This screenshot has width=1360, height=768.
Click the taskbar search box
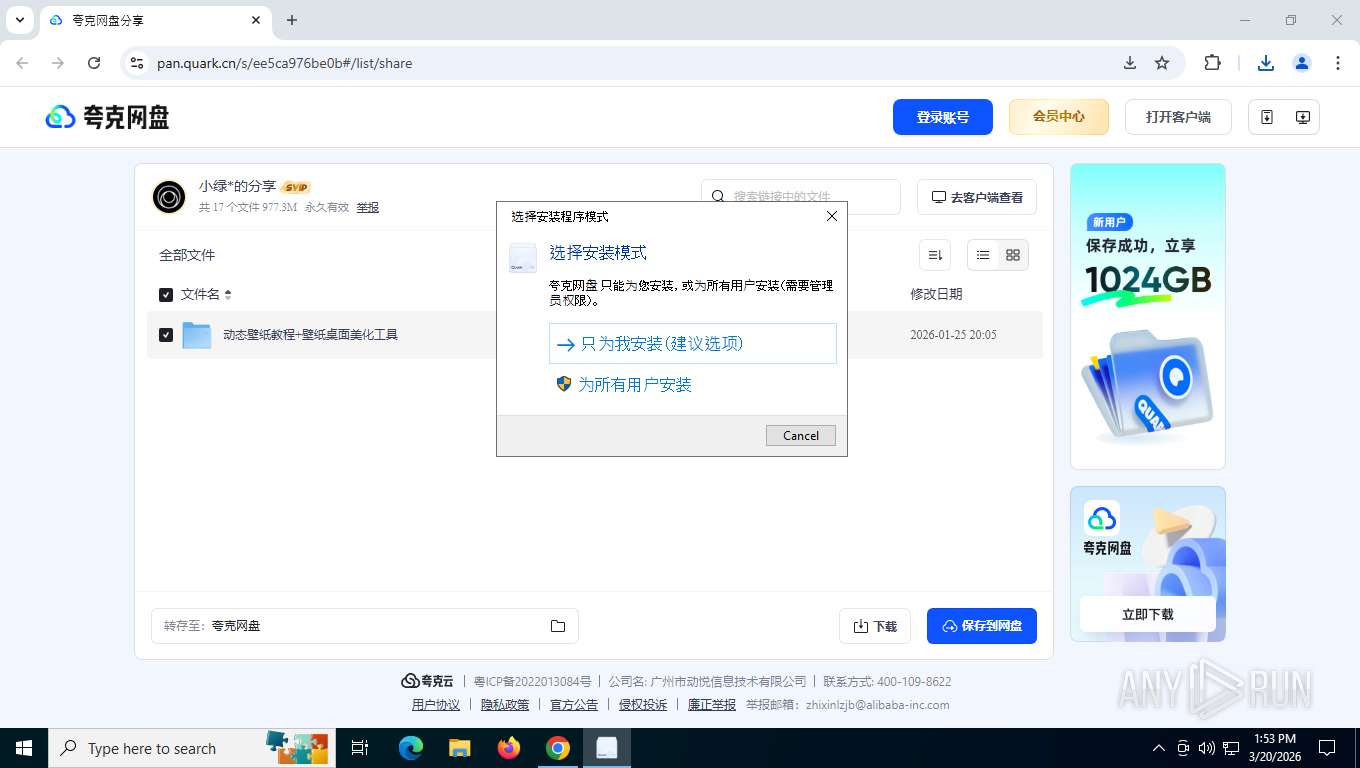coord(193,748)
